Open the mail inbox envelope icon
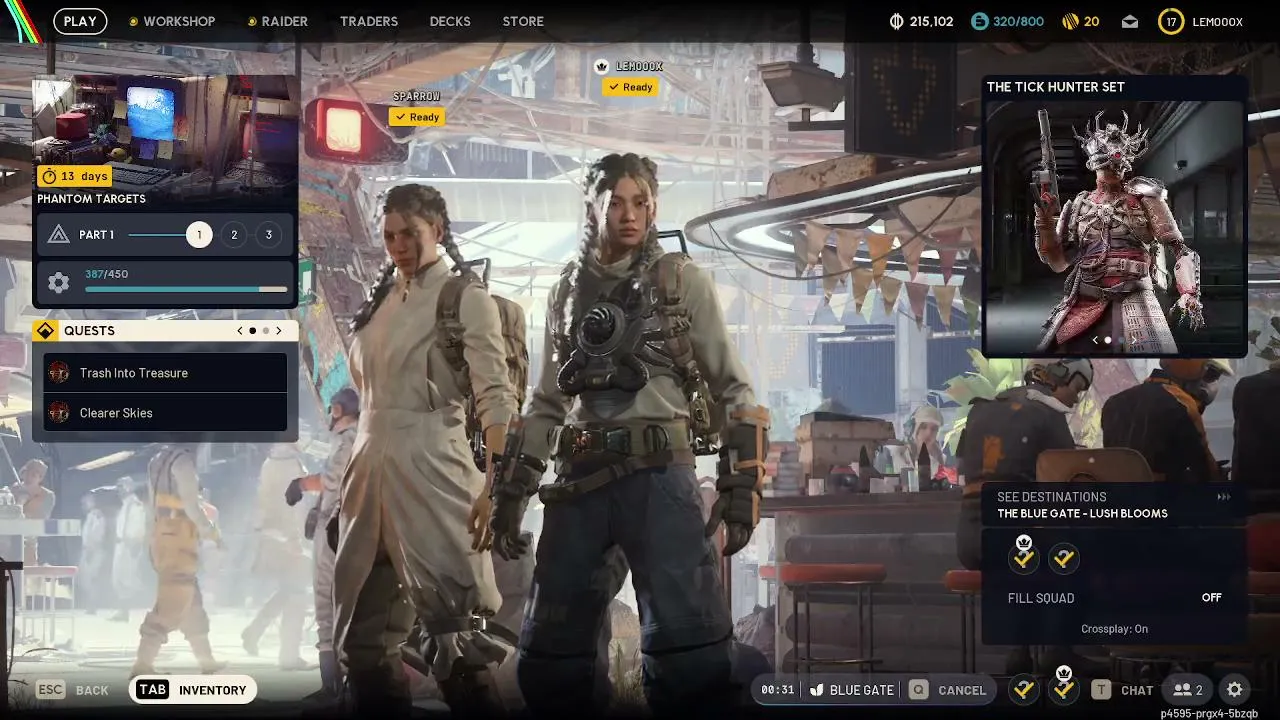 1129,21
